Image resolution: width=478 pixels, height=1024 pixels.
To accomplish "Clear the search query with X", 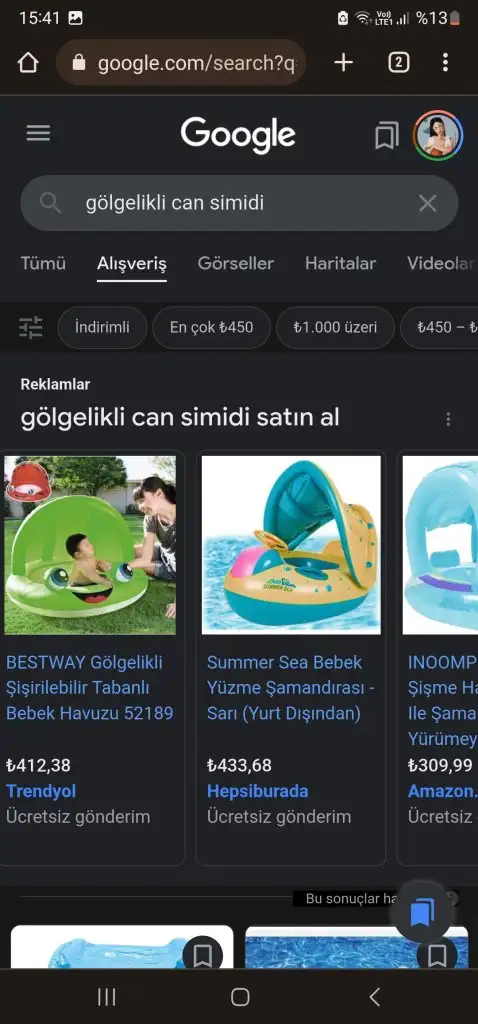I will [428, 203].
